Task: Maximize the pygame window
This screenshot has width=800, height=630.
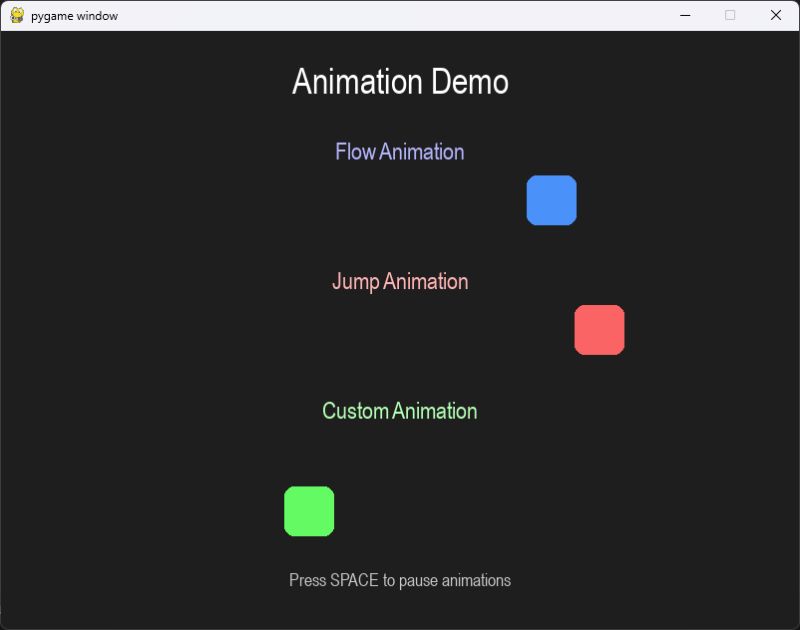Action: point(729,15)
